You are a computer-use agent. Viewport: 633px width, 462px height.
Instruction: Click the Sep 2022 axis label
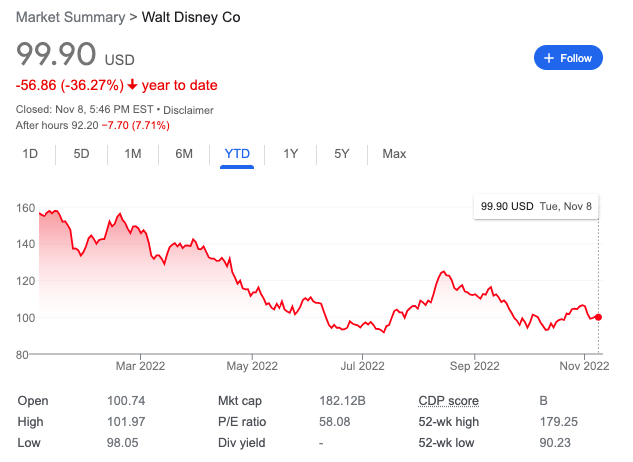(473, 365)
